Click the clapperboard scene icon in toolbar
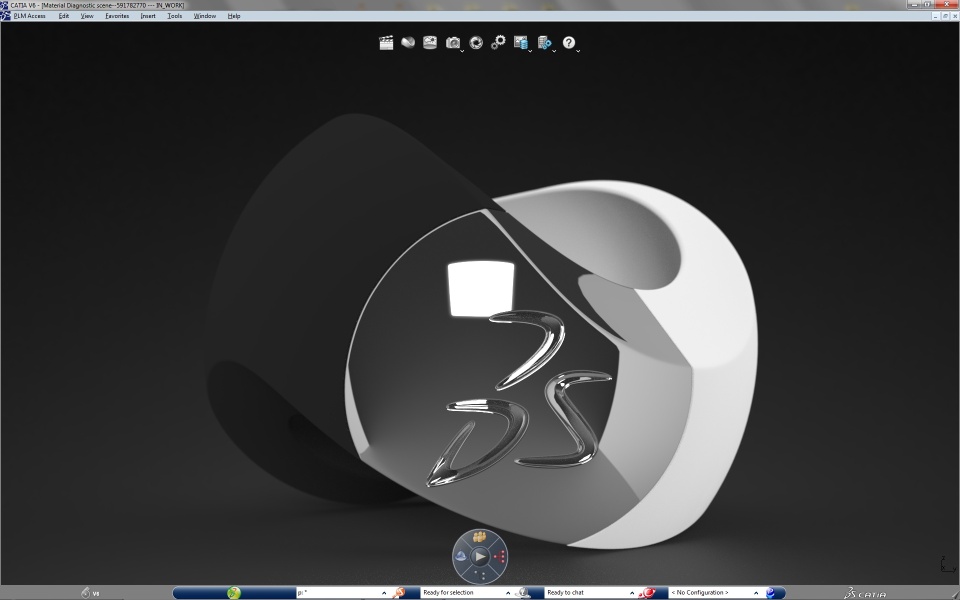The width and height of the screenshot is (960, 600). point(386,42)
